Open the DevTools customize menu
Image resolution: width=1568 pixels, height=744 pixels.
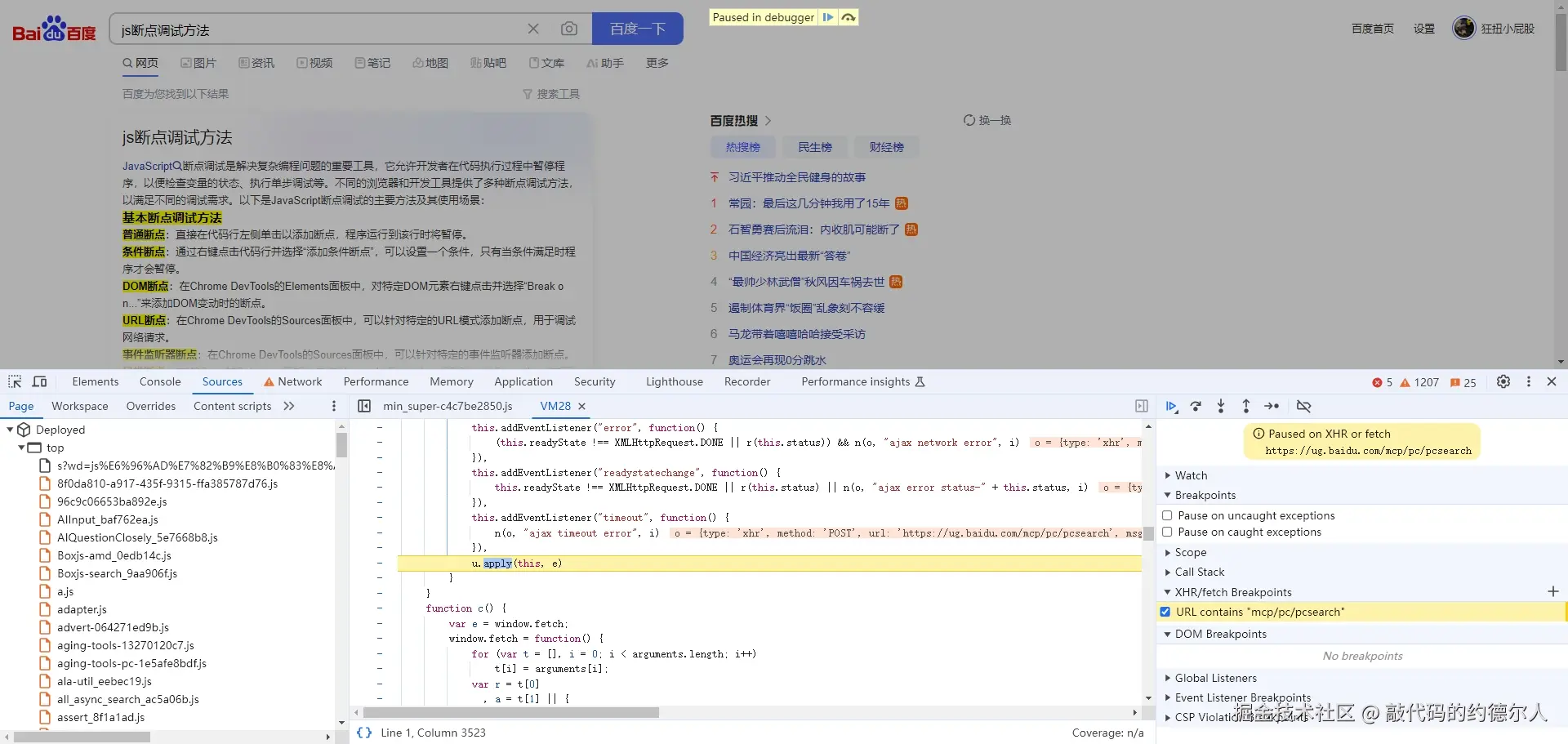pos(1529,381)
